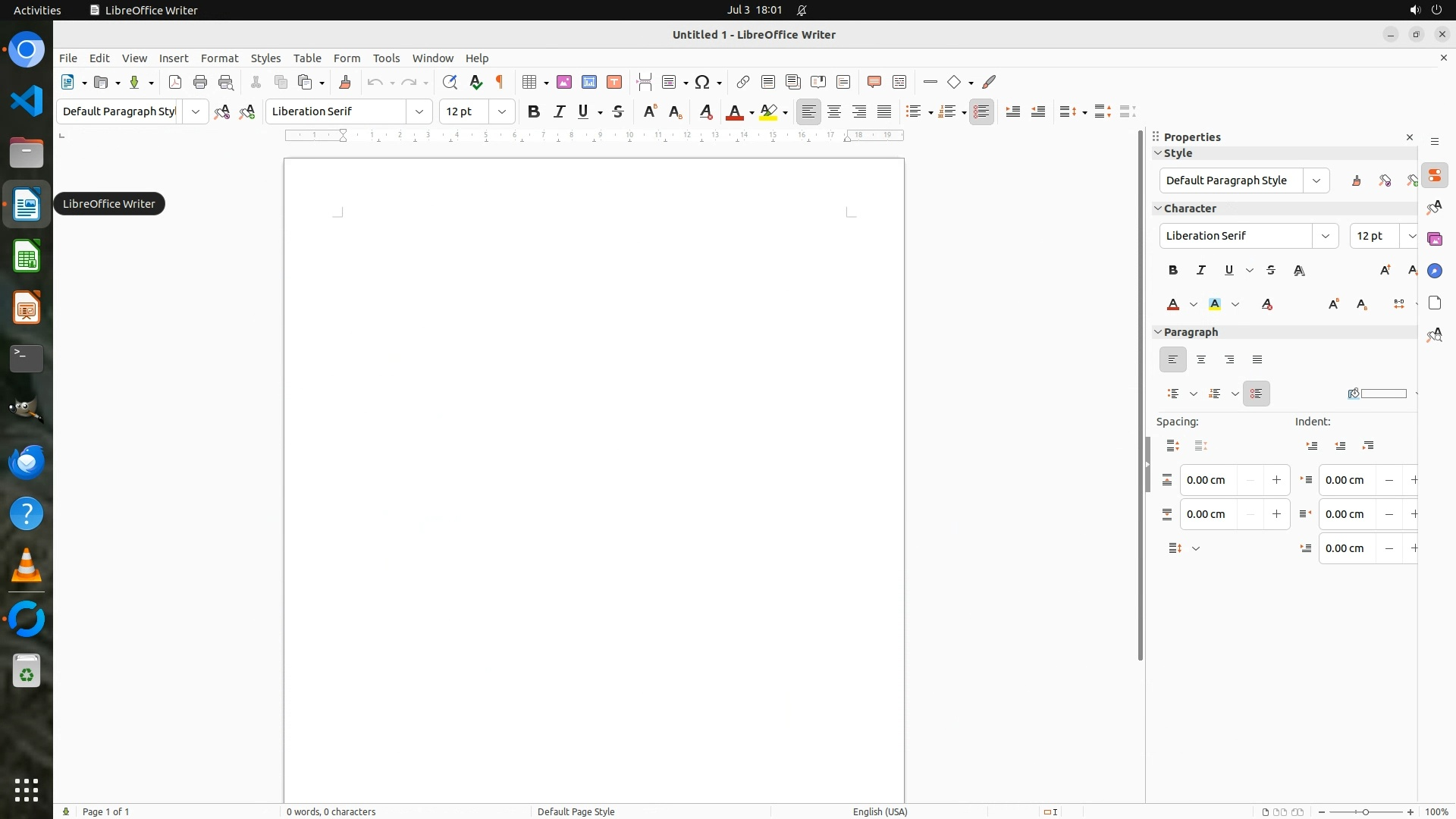1456x819 pixels.
Task: Click the Insert Hyperlink icon
Action: pyautogui.click(x=743, y=82)
